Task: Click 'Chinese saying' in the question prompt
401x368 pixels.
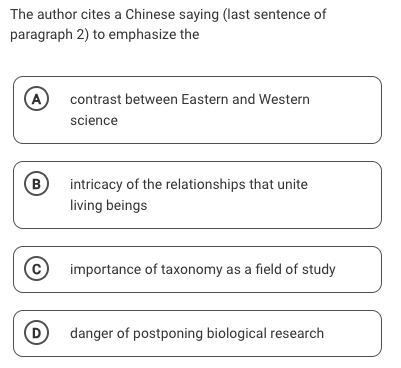Action: click(x=172, y=15)
